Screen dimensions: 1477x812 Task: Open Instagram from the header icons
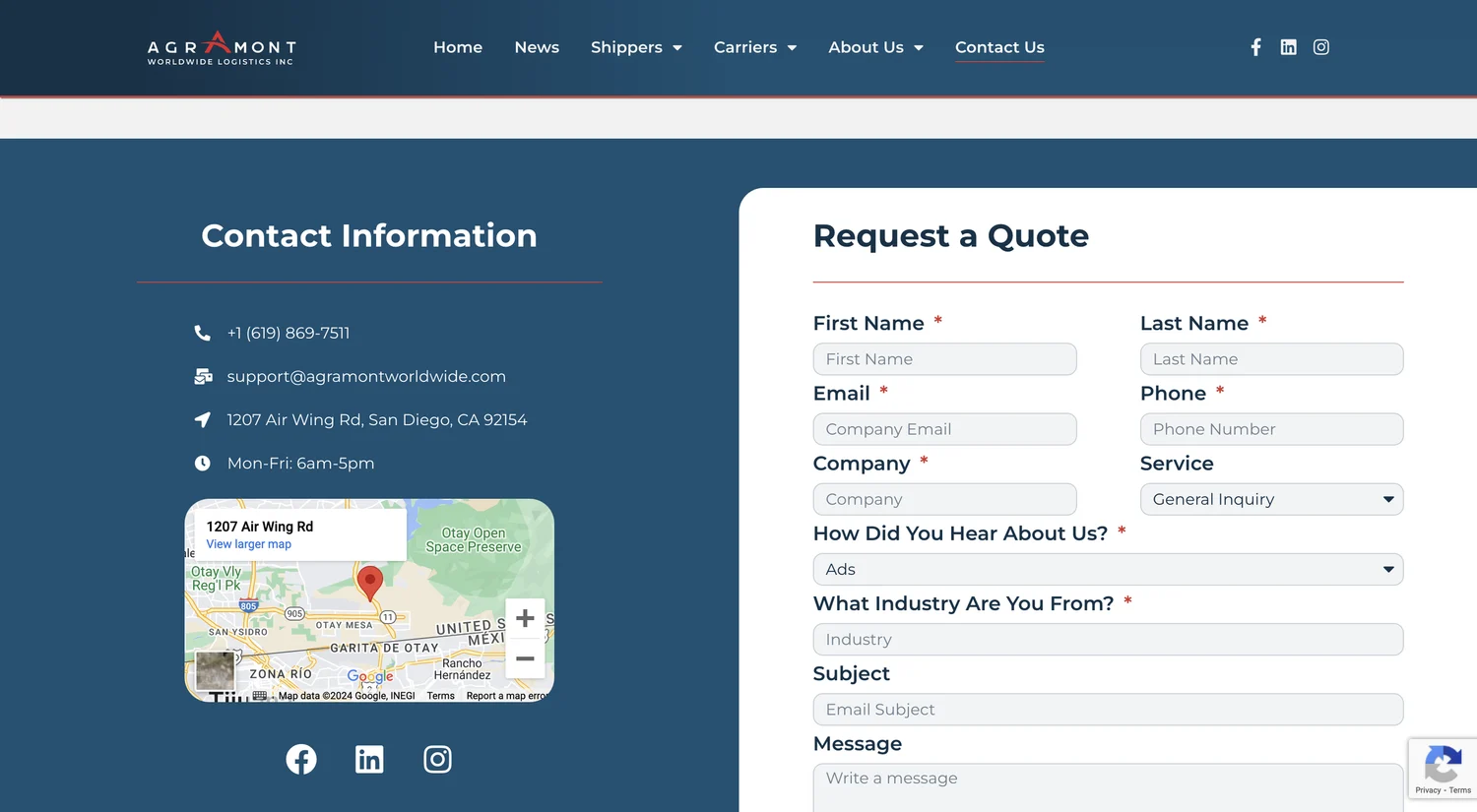click(x=1321, y=47)
